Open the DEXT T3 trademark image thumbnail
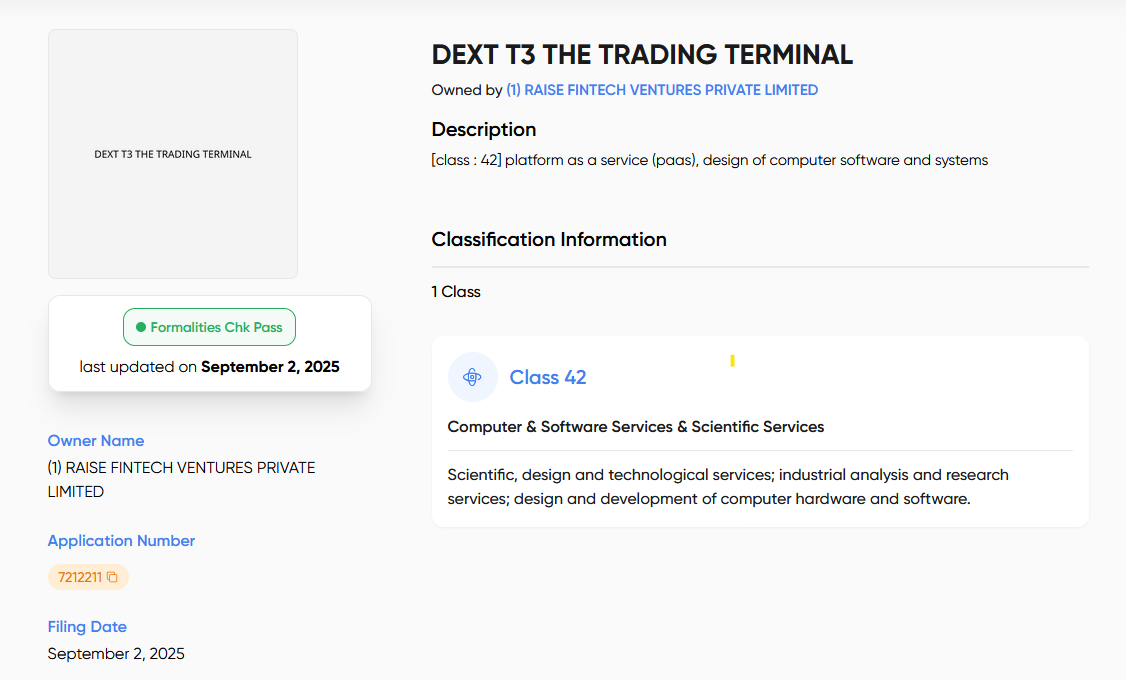 coord(173,154)
